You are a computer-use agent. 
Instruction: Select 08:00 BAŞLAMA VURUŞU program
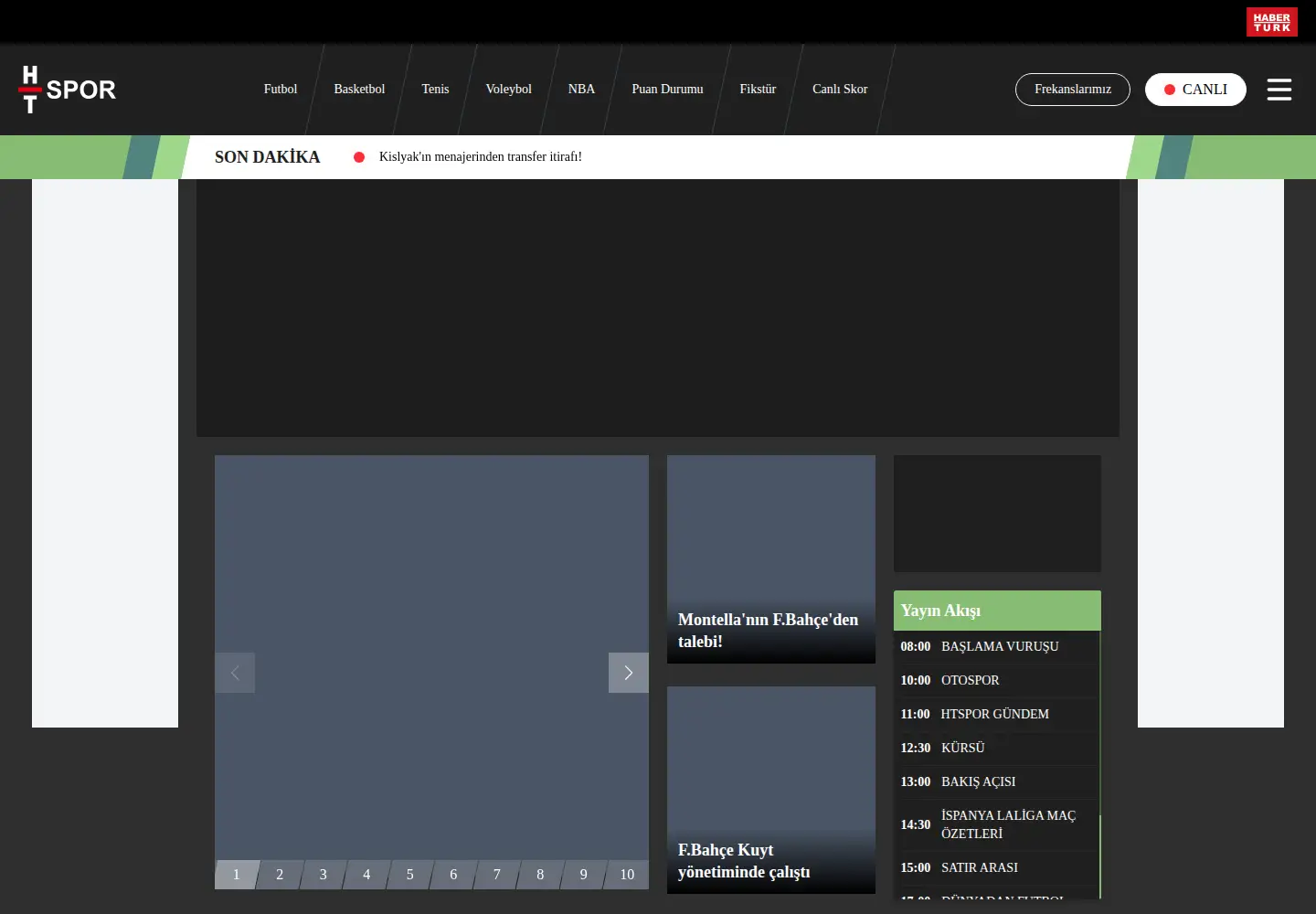point(996,646)
